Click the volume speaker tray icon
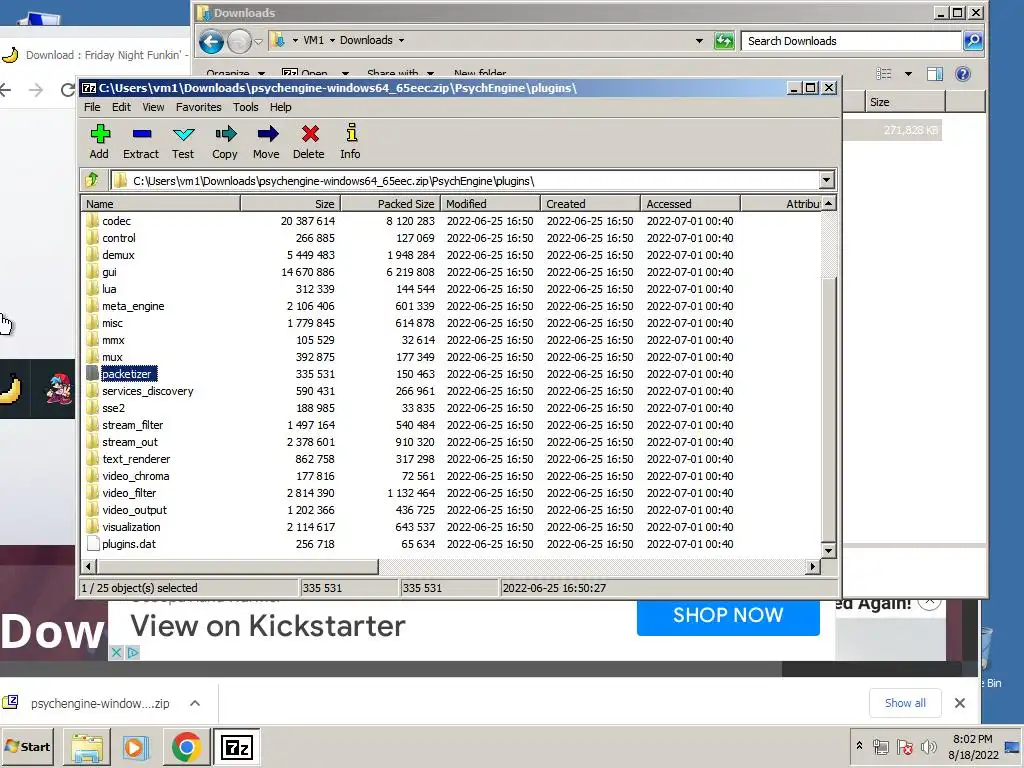The height and width of the screenshot is (768, 1024). 928,746
